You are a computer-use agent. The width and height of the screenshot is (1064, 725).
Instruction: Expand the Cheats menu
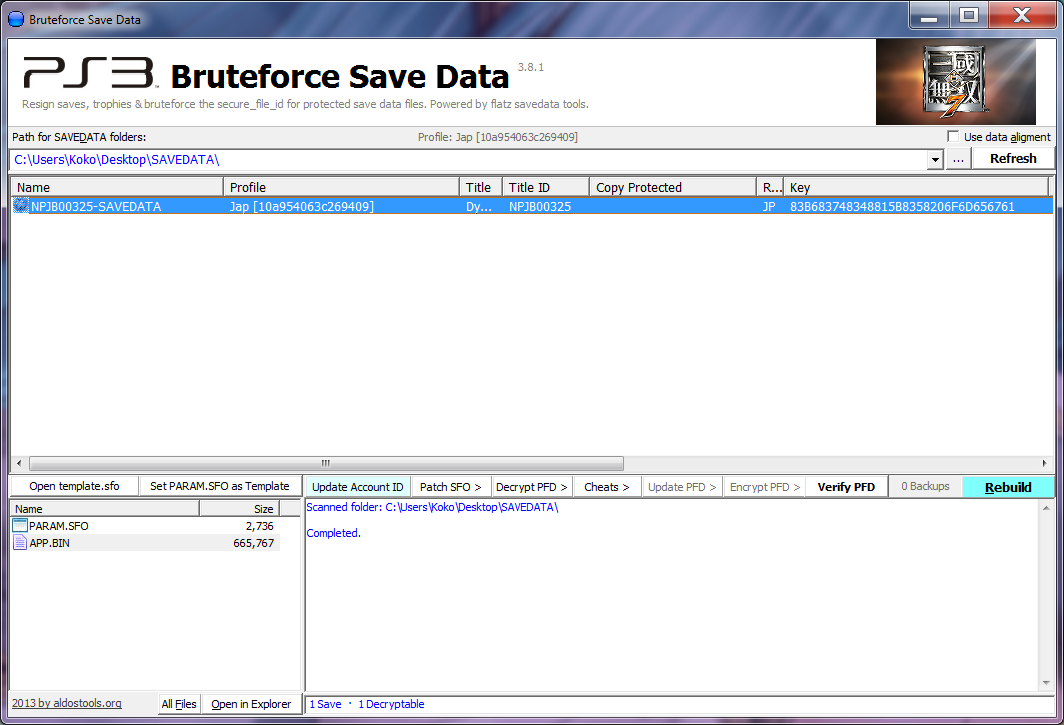click(607, 487)
